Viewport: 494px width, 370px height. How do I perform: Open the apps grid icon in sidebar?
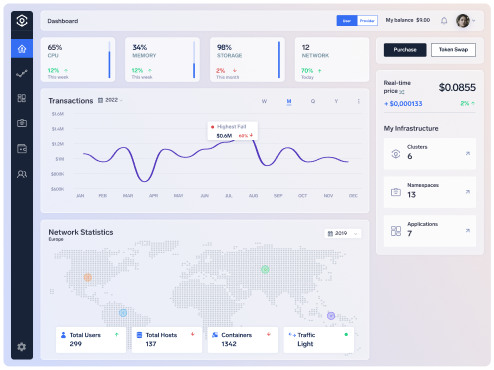(x=22, y=98)
